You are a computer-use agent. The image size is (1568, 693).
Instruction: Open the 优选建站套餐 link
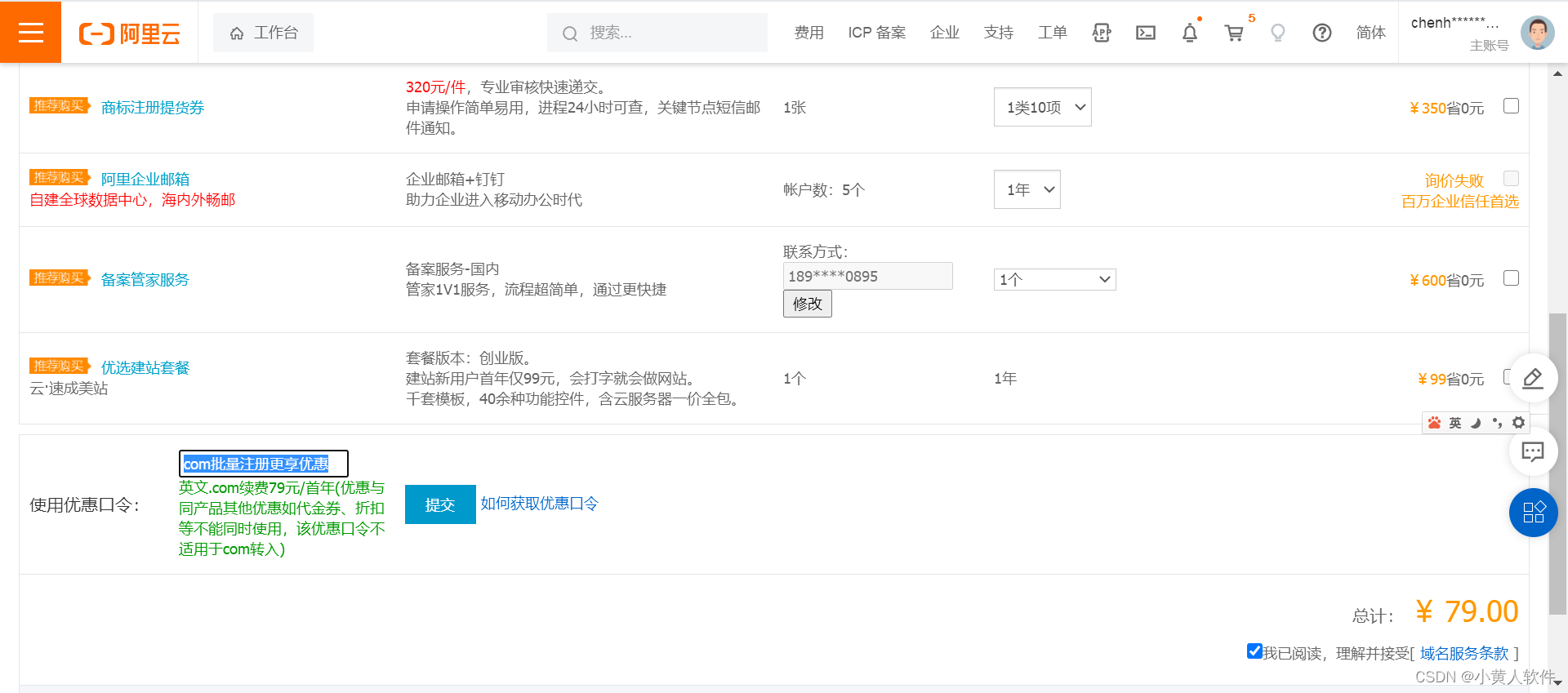(145, 368)
